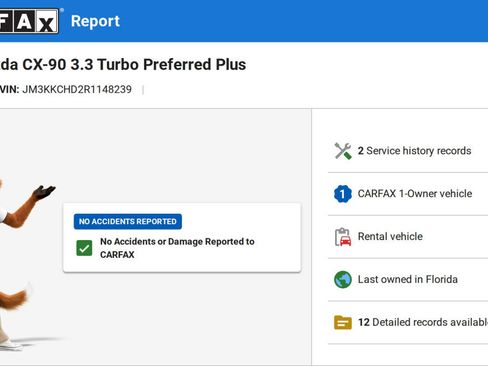488x366 pixels.
Task: Click the NO ACCIDENTS REPORTED blue badge
Action: [128, 221]
